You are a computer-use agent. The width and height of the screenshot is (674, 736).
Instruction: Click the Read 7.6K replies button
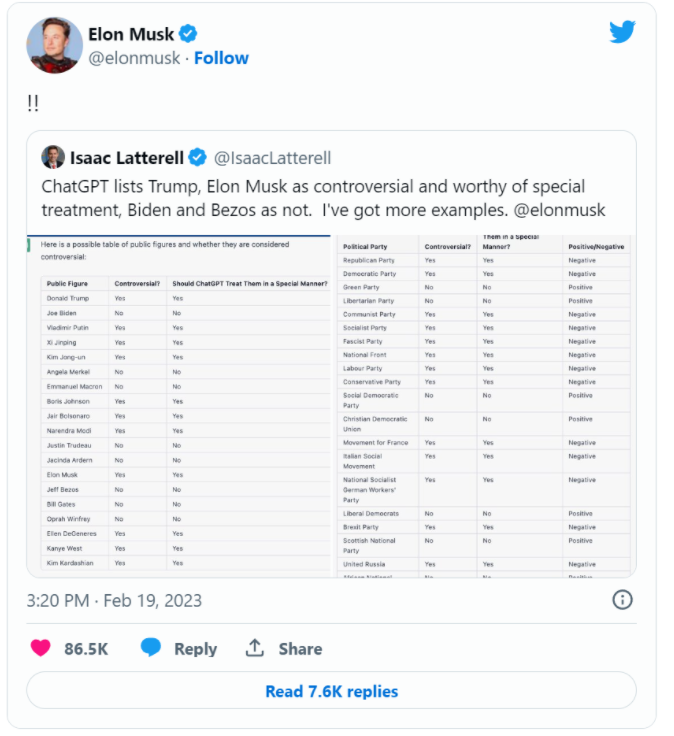(x=331, y=690)
